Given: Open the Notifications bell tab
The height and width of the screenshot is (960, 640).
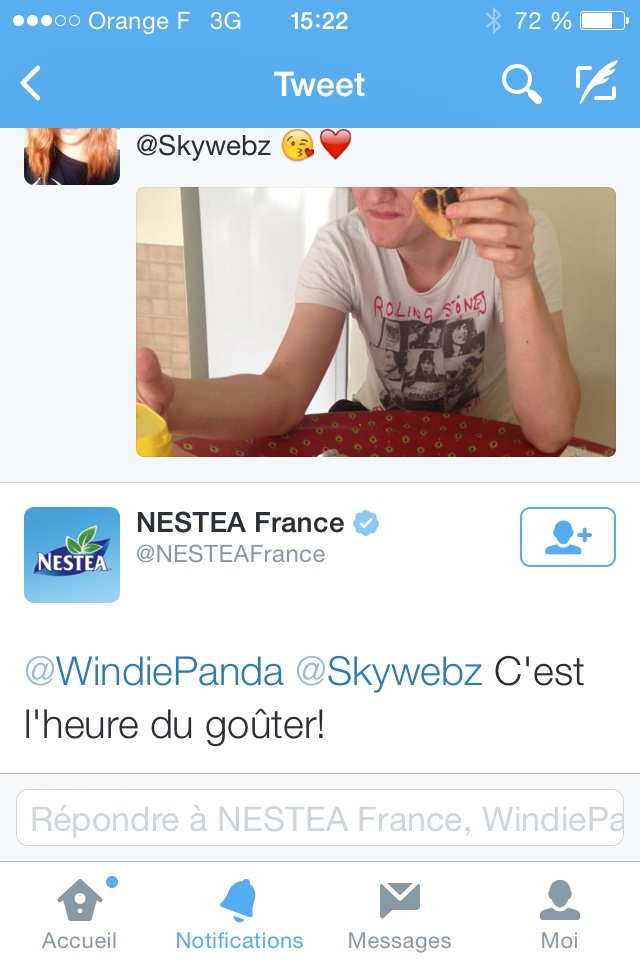Looking at the screenshot, I should 239,913.
